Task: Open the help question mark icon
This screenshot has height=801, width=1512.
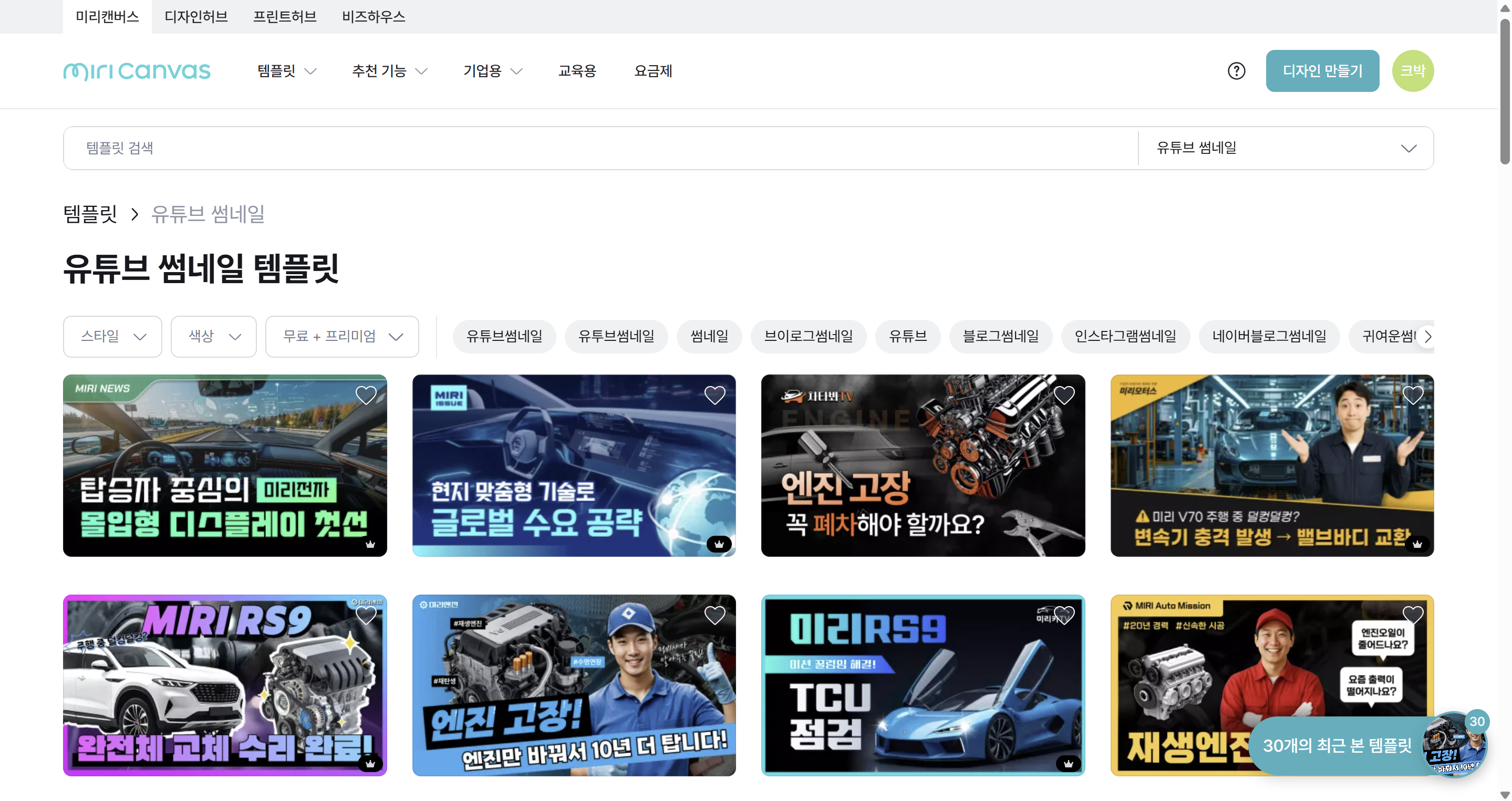Action: (1236, 71)
